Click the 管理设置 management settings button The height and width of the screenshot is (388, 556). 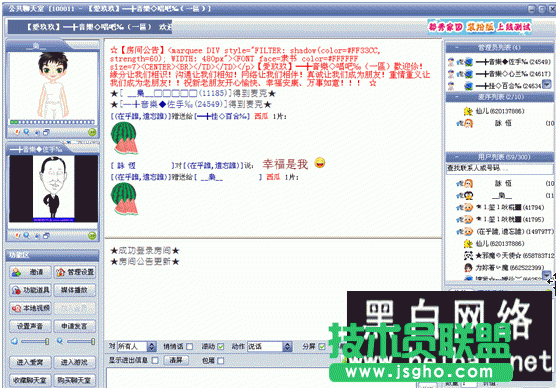(x=75, y=272)
